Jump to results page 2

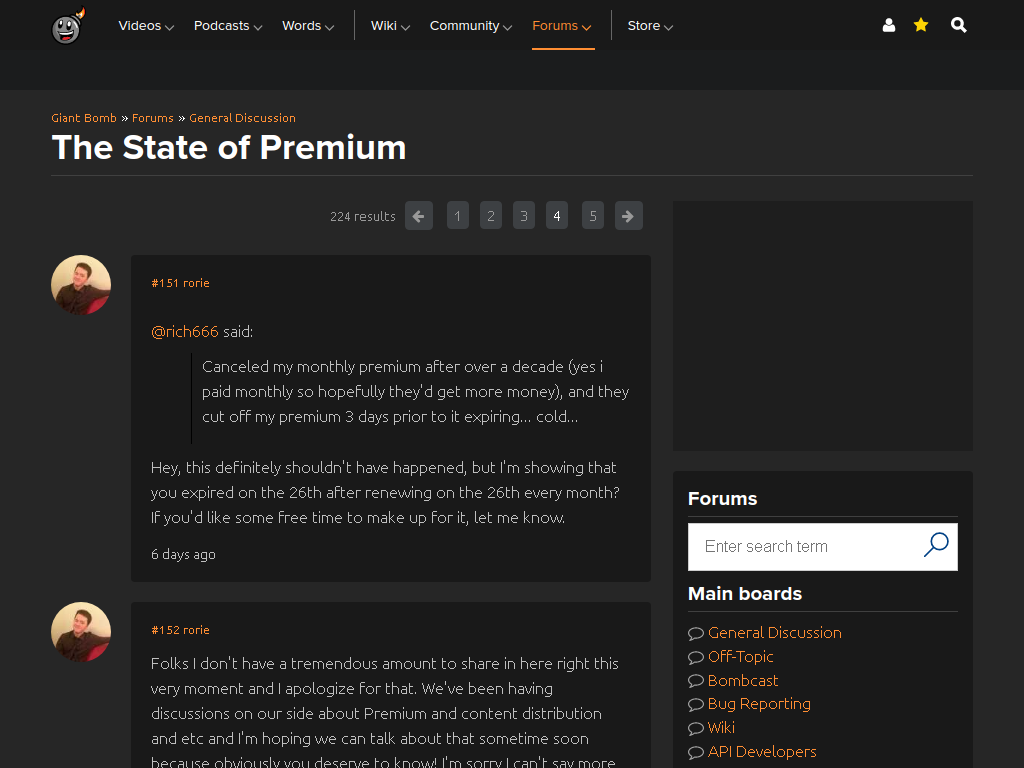[x=490, y=216]
